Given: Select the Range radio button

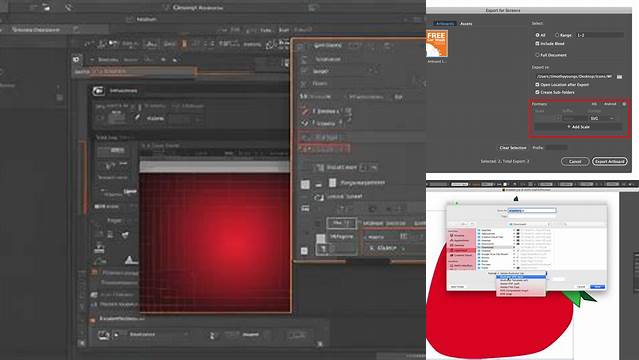Looking at the screenshot, I should (x=557, y=35).
